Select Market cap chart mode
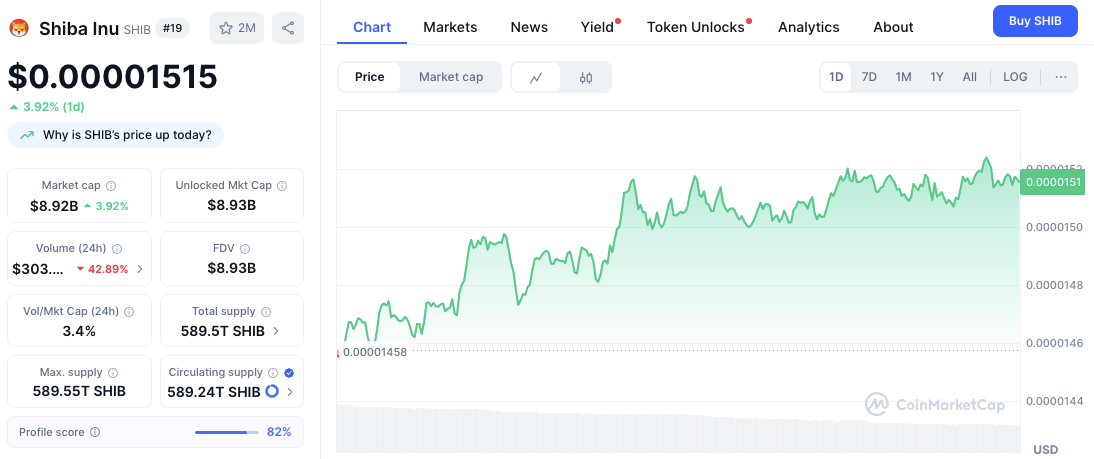This screenshot has height=459, width=1094. pyautogui.click(x=451, y=77)
